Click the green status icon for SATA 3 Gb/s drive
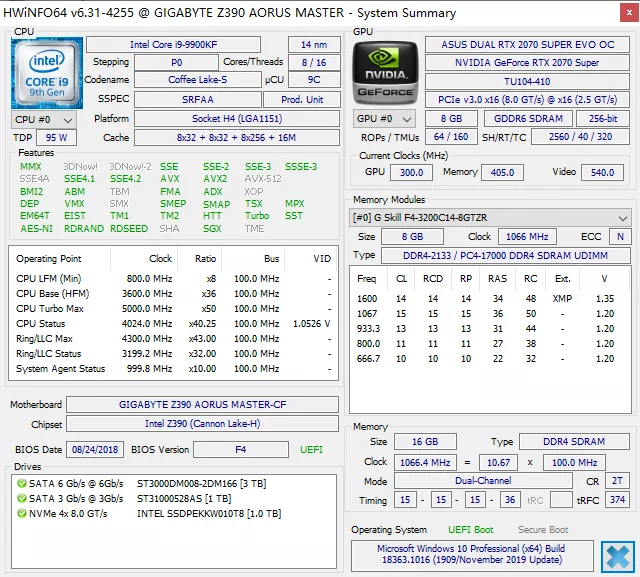 22,499
